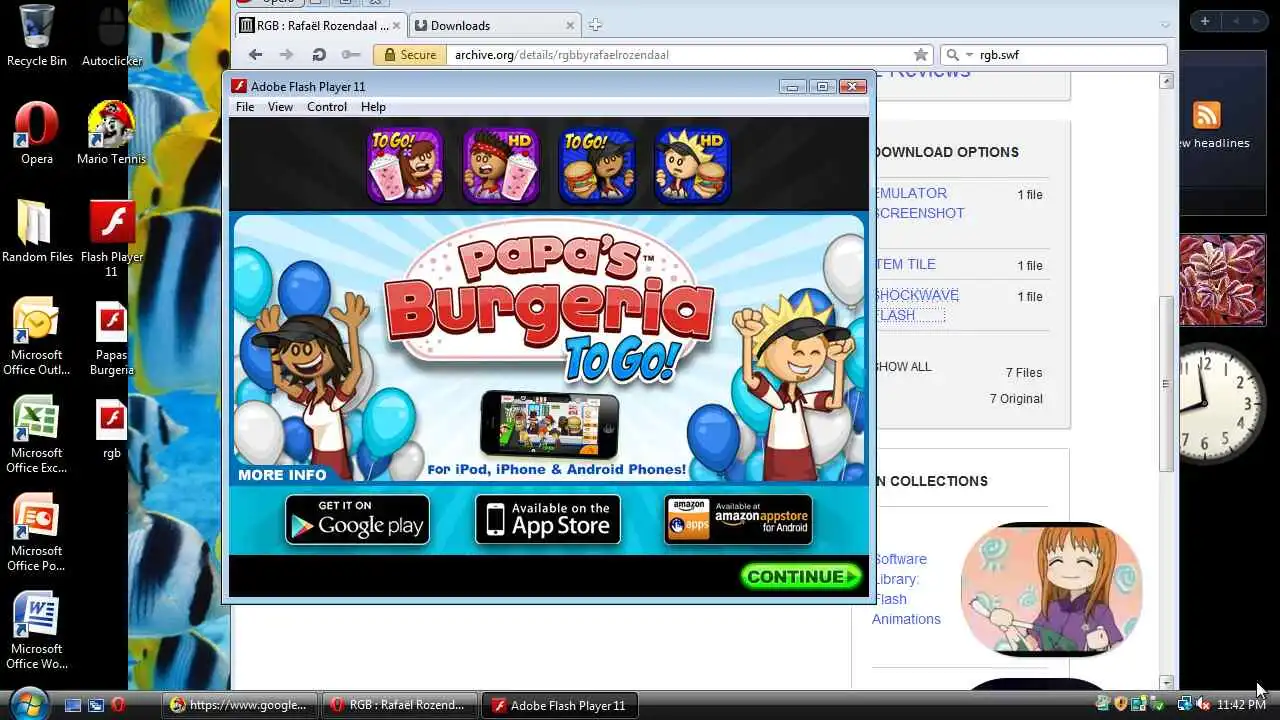Click Switch between windows quick launch icon
The width and height of the screenshot is (1280, 720).
click(x=96, y=705)
